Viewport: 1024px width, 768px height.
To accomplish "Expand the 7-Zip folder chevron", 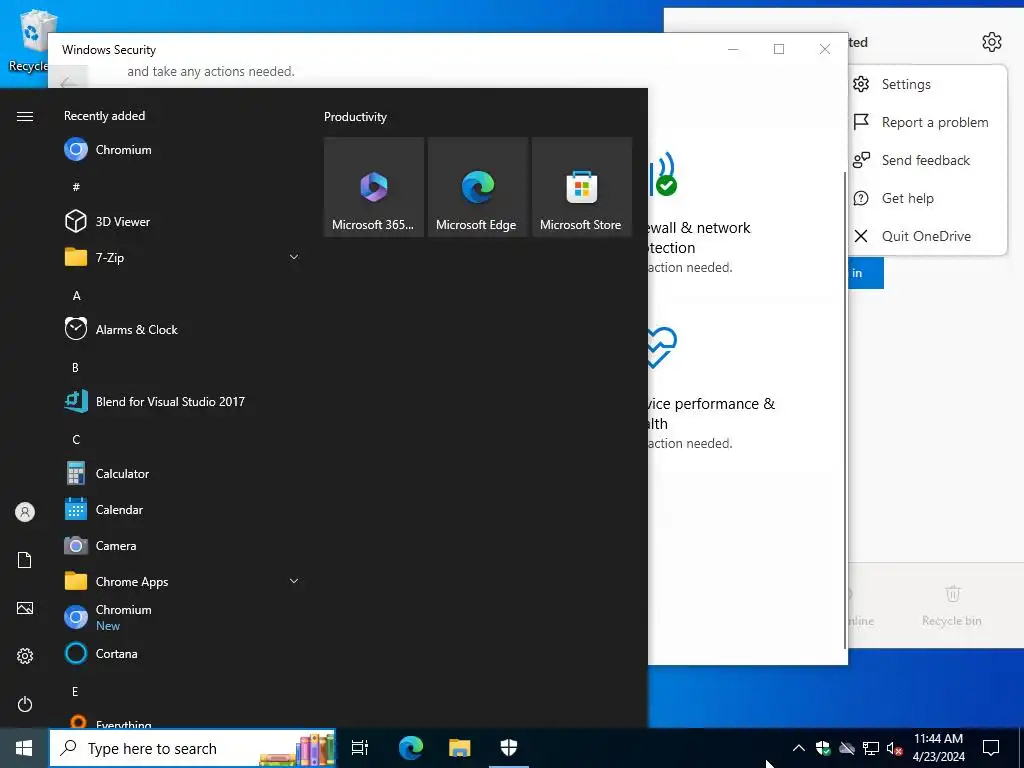I will coord(294,257).
